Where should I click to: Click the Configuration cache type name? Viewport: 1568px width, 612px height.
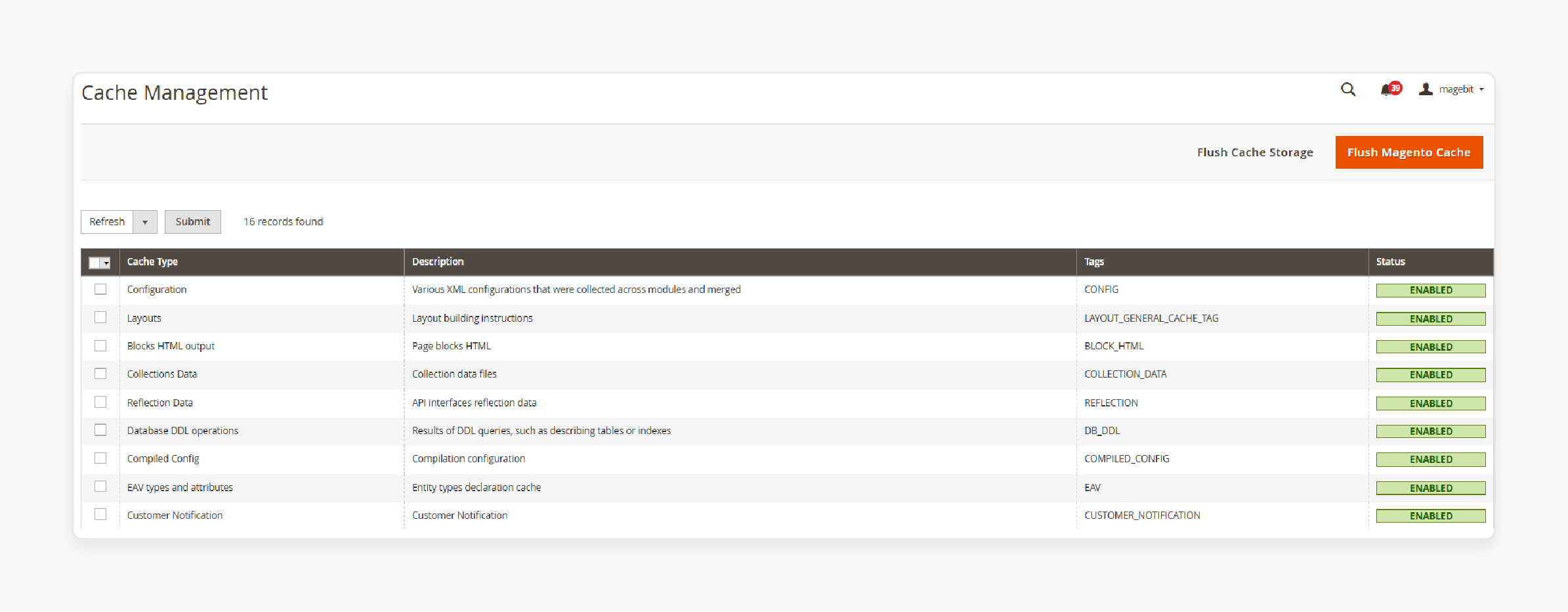click(x=157, y=290)
